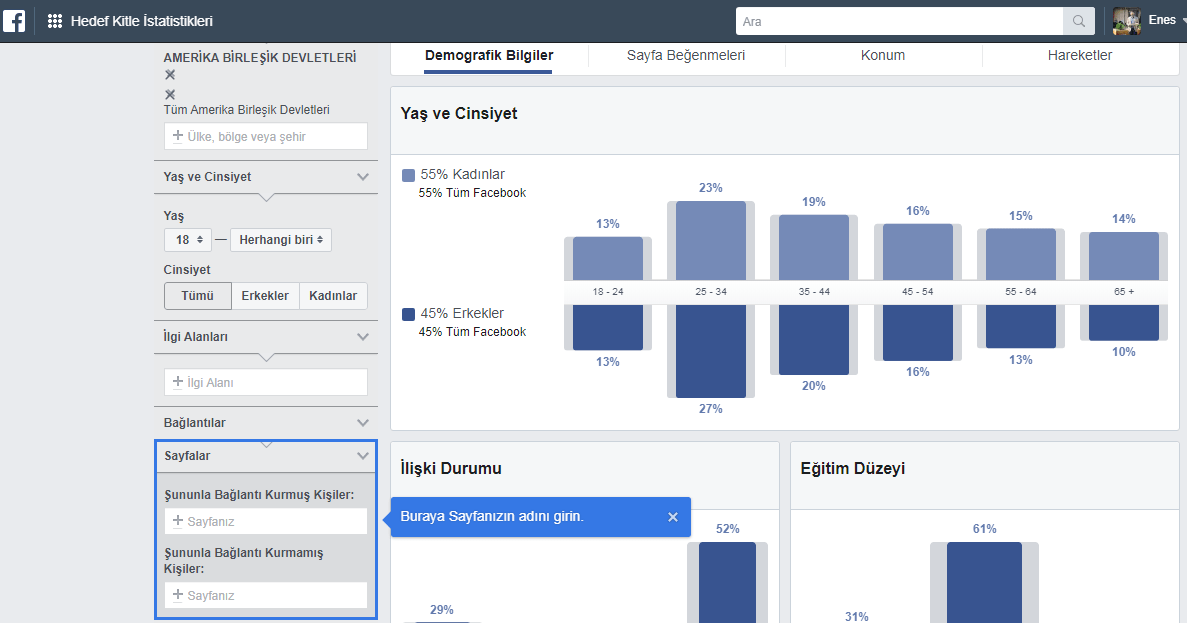Select the Kadınlar gender filter
Screen dimensions: 1187x623
[333, 295]
